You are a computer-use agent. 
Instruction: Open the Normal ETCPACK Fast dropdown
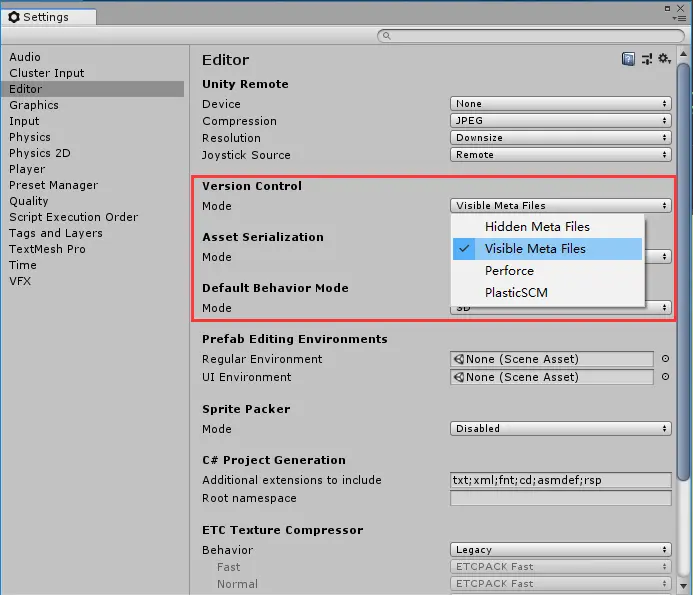(x=560, y=584)
